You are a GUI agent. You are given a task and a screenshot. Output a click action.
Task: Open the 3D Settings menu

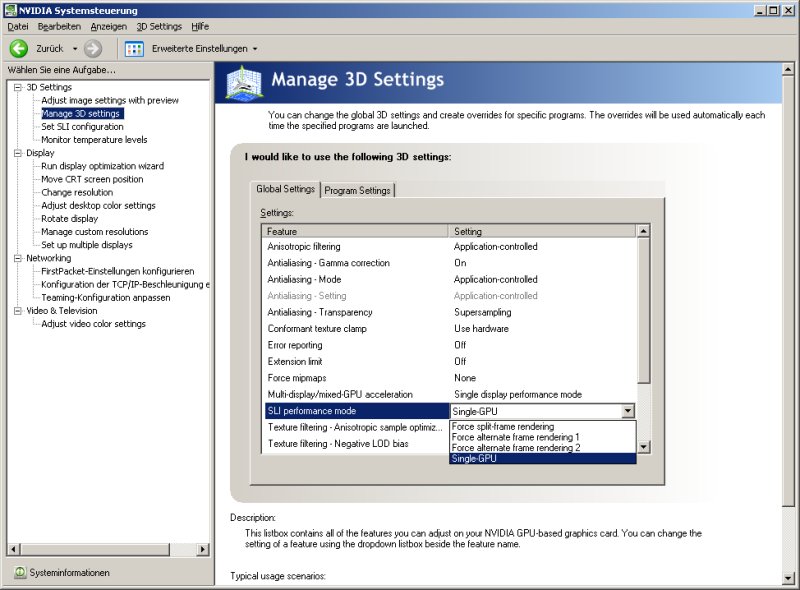coord(159,27)
